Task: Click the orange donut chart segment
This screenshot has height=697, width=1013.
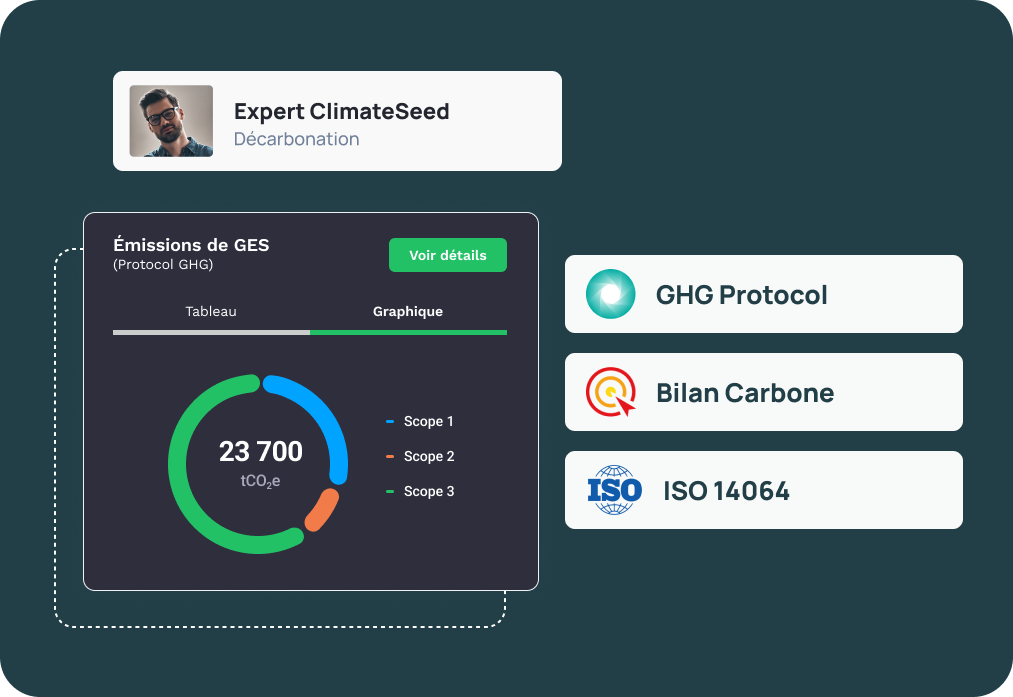Action: click(322, 510)
